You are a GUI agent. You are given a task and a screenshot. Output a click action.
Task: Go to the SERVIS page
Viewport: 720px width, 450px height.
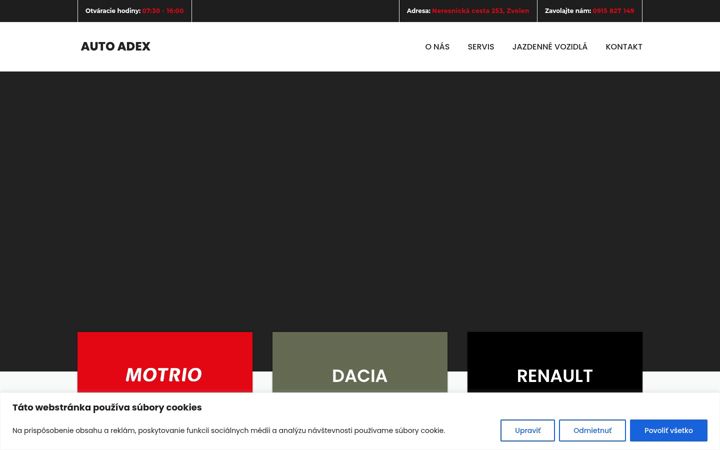click(x=481, y=47)
